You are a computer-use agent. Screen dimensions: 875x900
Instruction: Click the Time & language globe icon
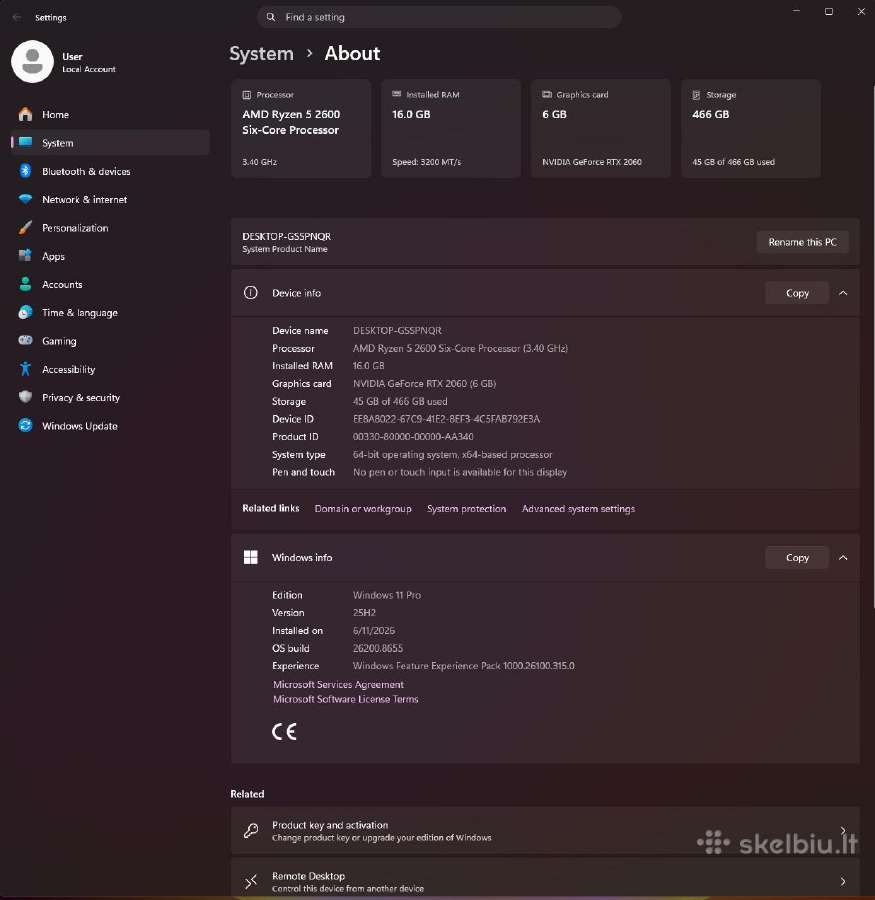pos(25,312)
